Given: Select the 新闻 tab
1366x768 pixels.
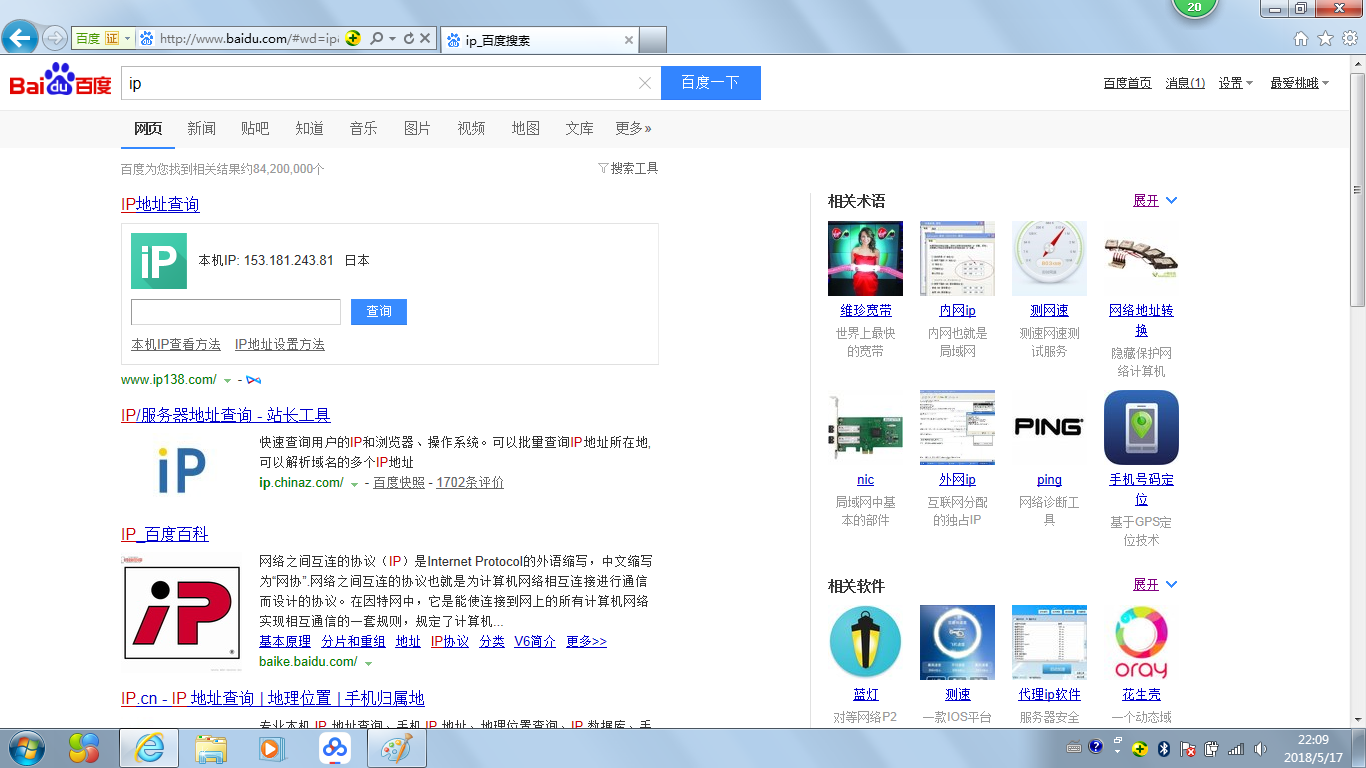Looking at the screenshot, I should point(202,128).
